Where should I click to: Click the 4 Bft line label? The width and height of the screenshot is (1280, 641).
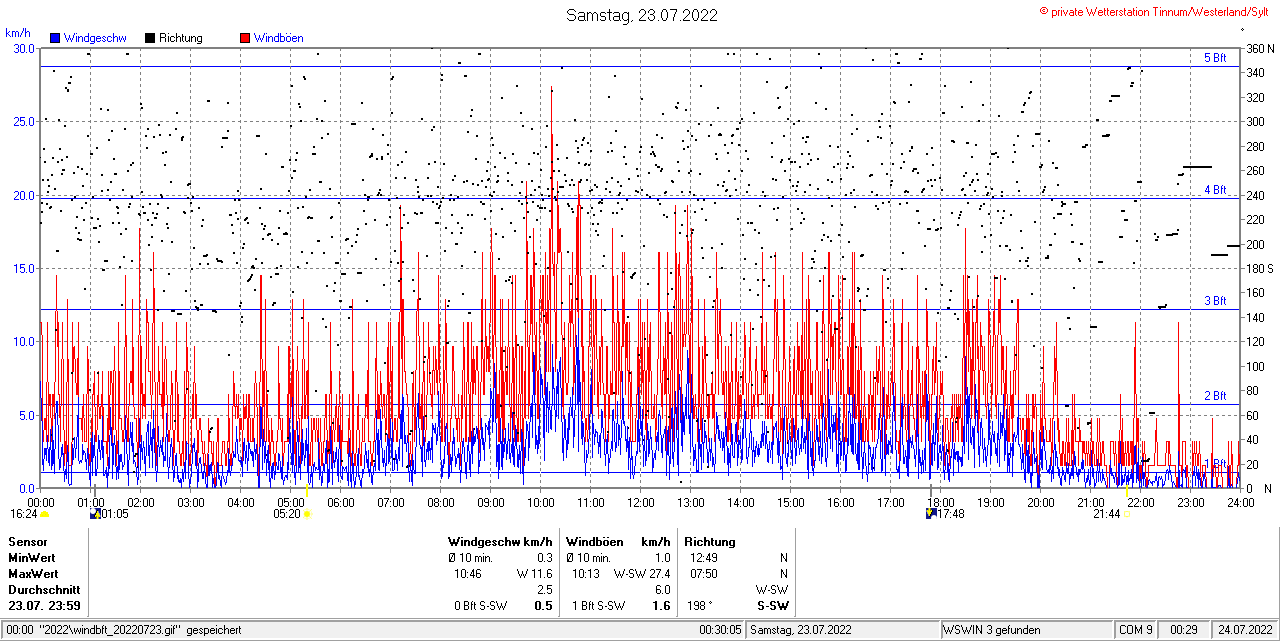coord(1215,189)
